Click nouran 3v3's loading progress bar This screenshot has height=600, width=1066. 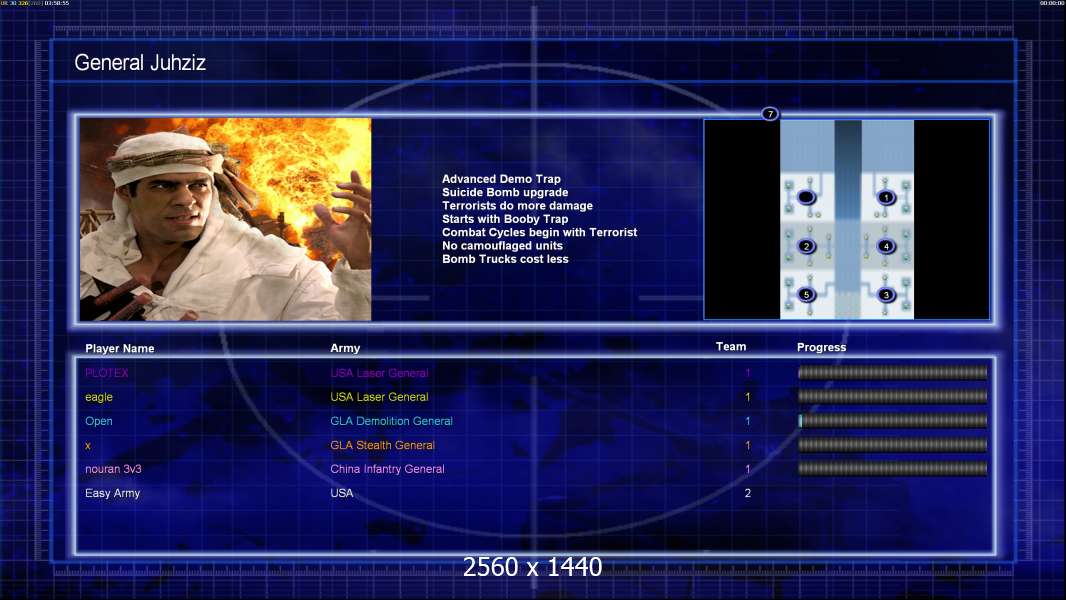coord(893,469)
